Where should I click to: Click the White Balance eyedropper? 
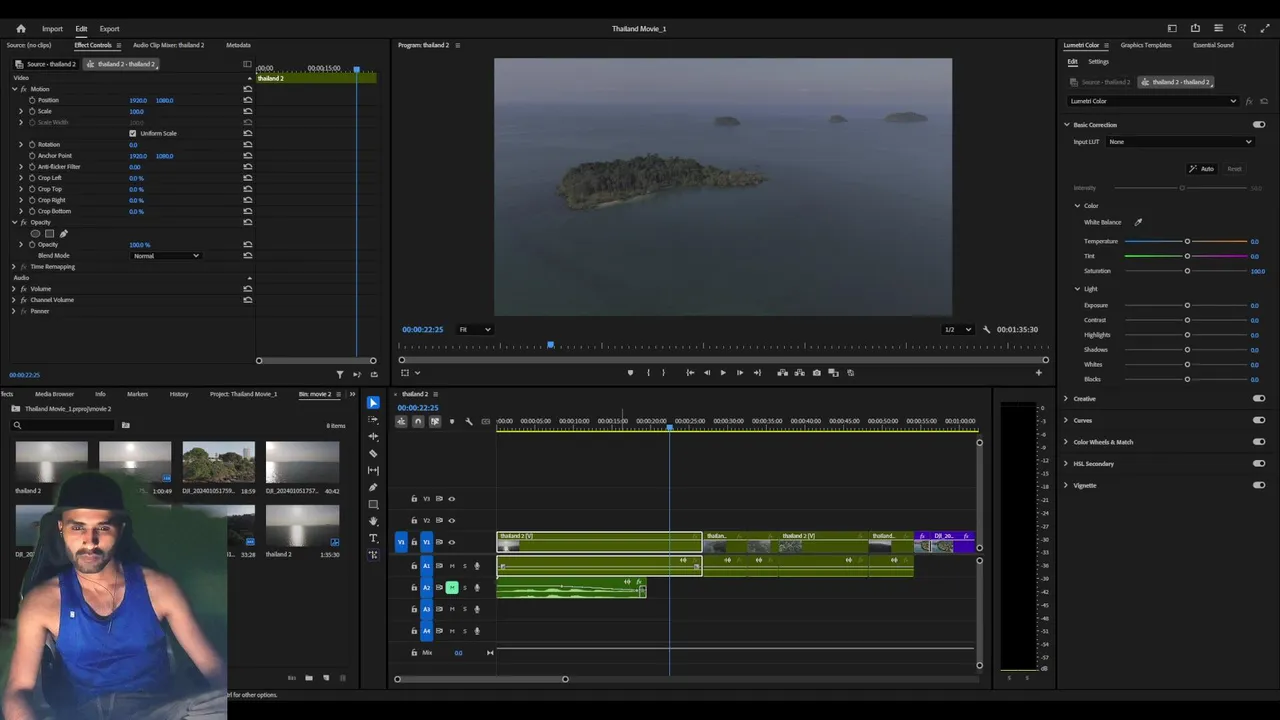tap(1138, 222)
